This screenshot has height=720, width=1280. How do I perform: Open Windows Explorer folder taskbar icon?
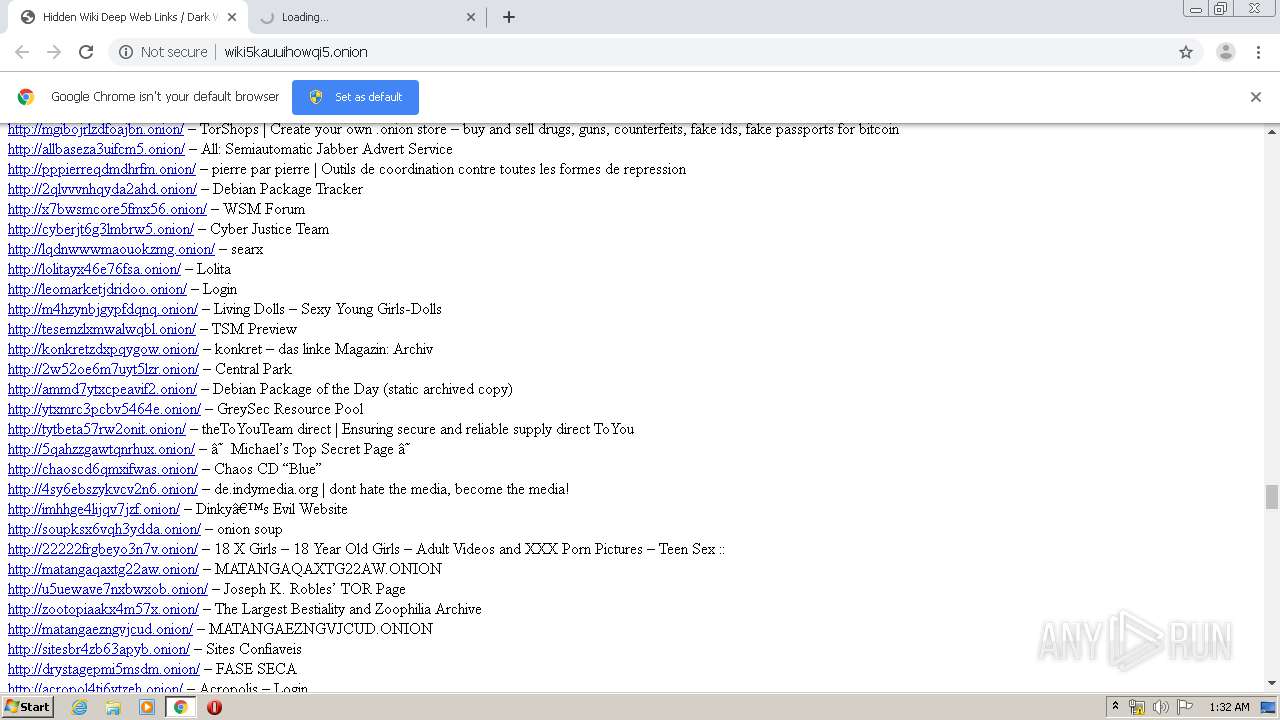113,707
